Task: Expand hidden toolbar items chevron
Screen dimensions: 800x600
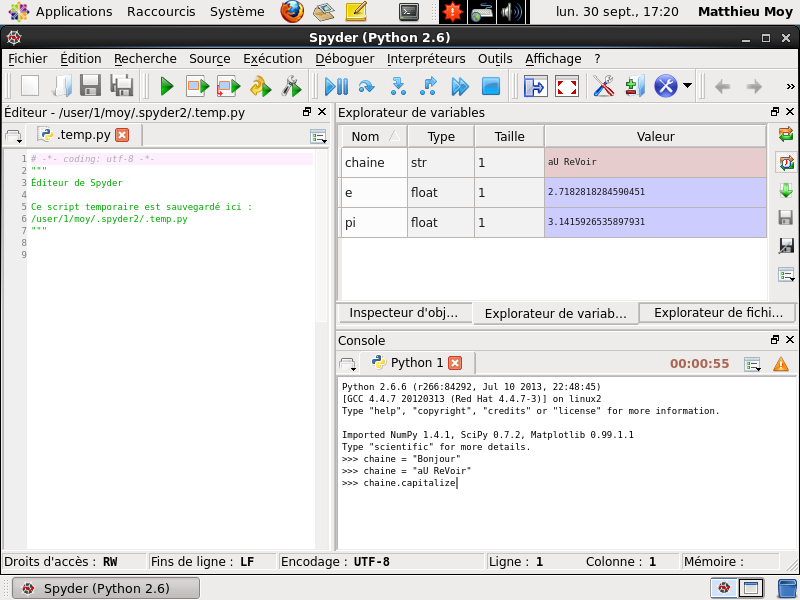Action: (x=790, y=86)
